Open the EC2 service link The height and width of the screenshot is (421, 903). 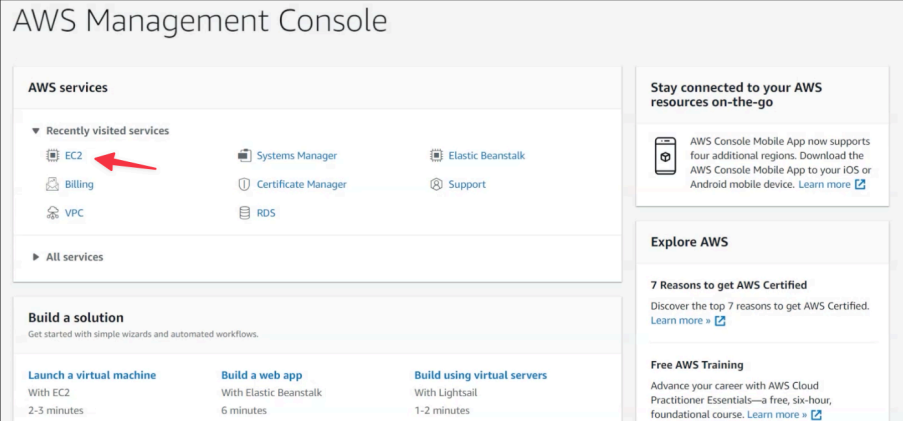(74, 155)
